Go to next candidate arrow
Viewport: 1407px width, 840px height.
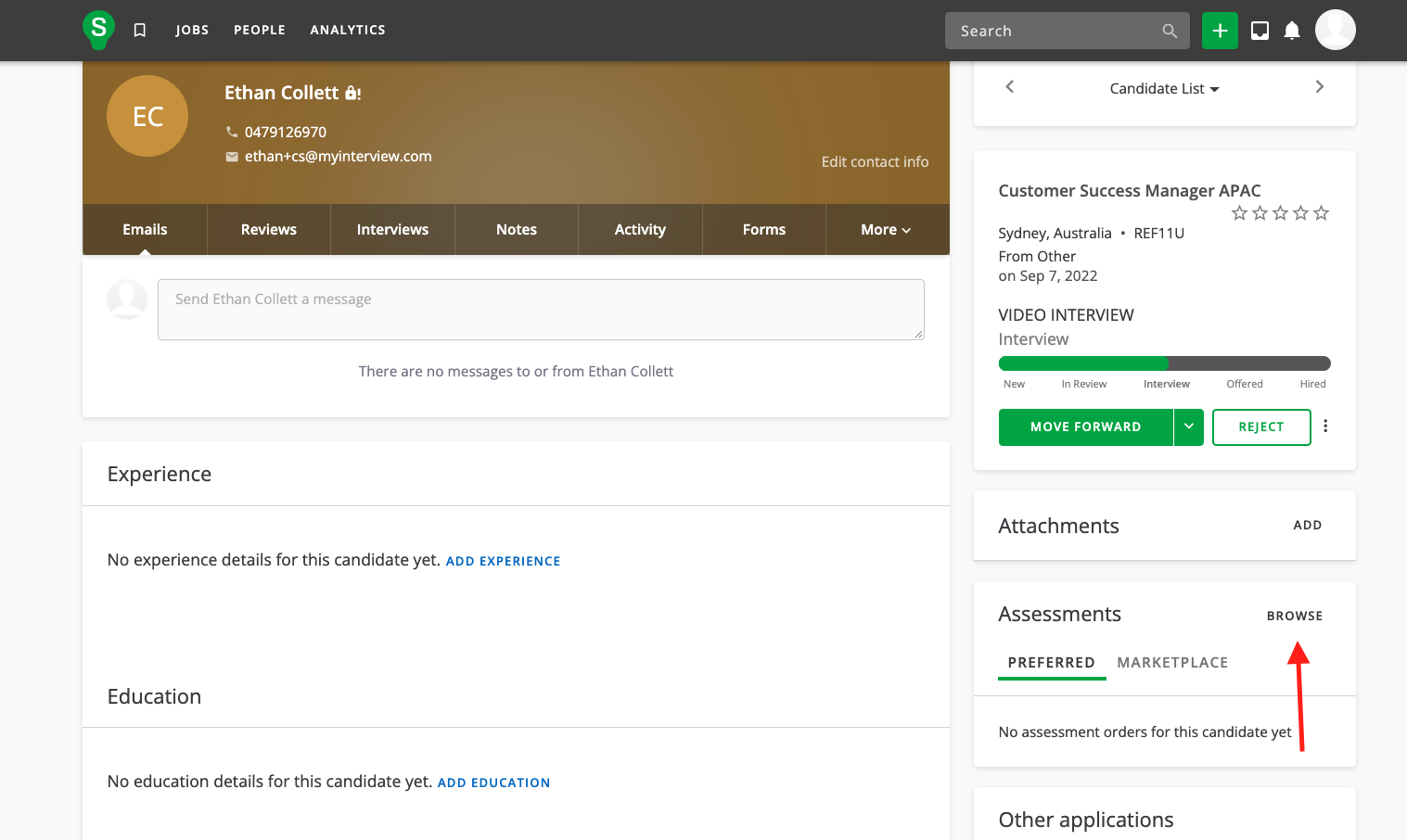(x=1319, y=87)
